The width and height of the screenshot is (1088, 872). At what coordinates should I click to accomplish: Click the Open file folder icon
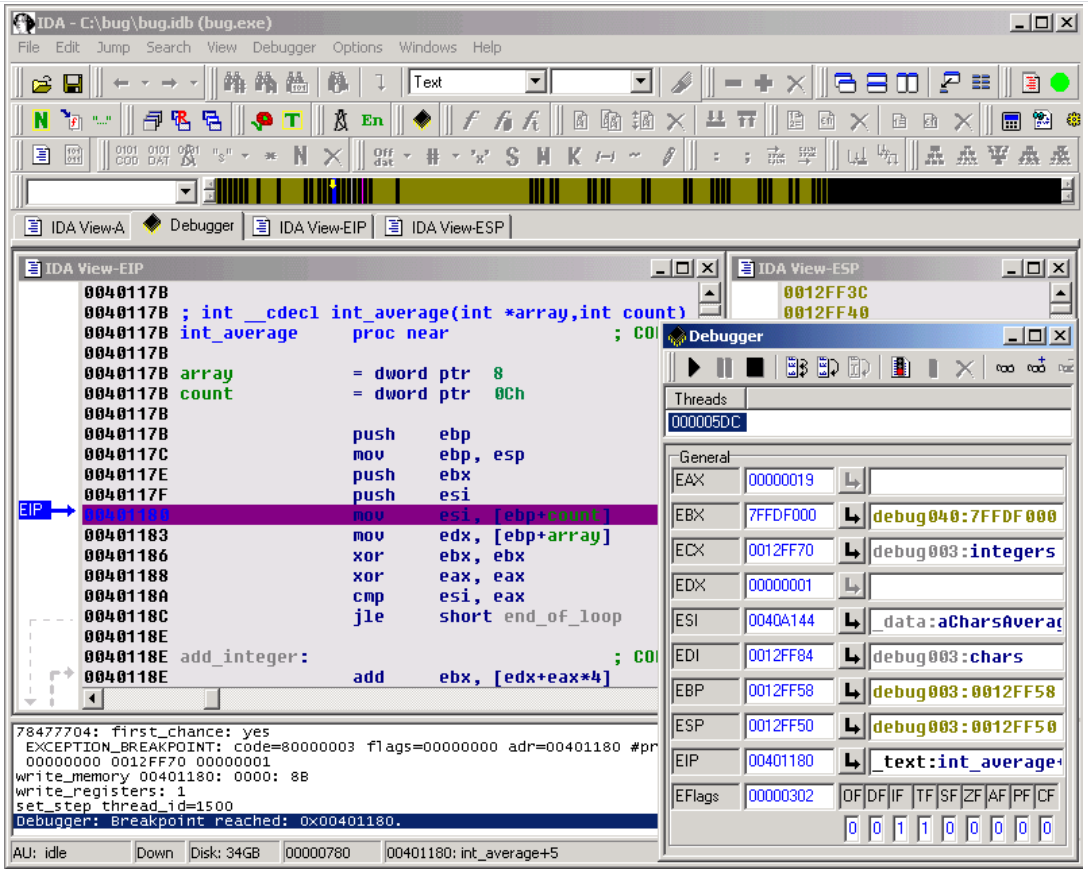41,83
